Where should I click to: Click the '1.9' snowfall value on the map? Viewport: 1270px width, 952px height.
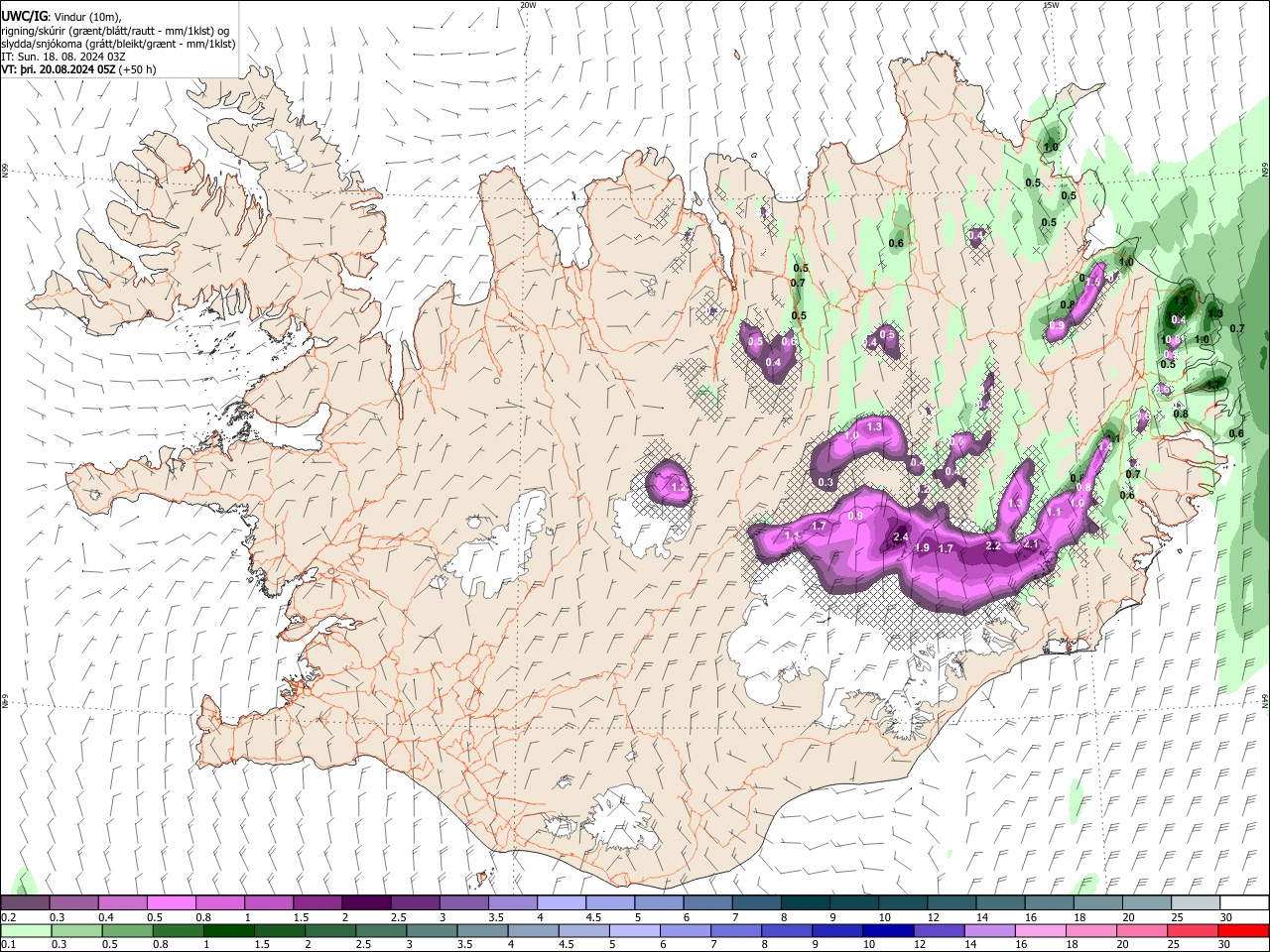click(x=922, y=548)
